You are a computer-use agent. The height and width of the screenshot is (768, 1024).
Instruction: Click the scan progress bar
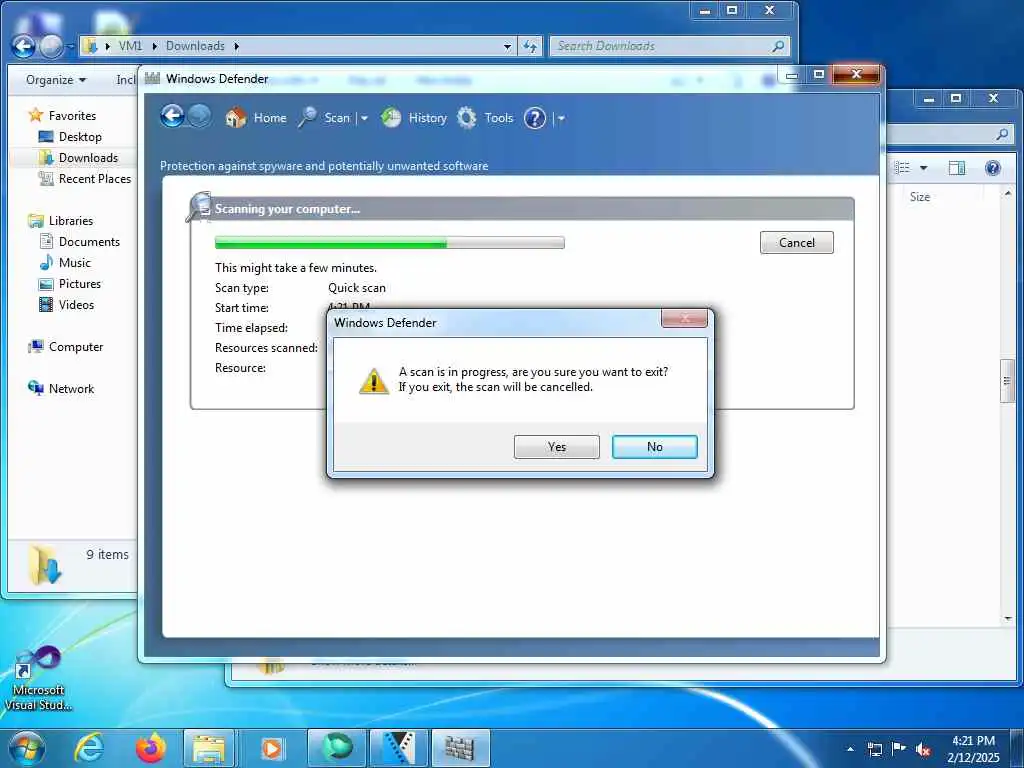(x=389, y=243)
